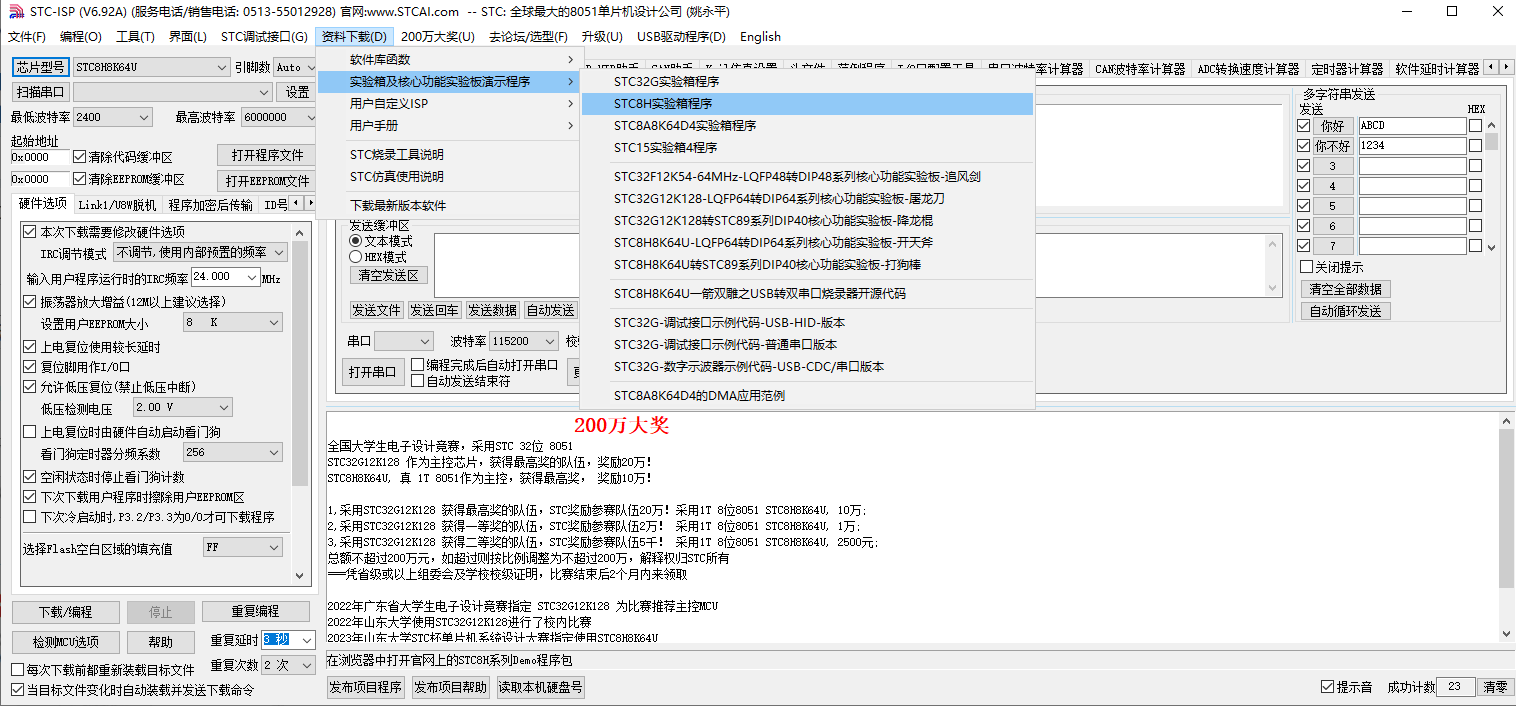Click 清空发送区 button
This screenshot has width=1516, height=706.
pyautogui.click(x=389, y=275)
